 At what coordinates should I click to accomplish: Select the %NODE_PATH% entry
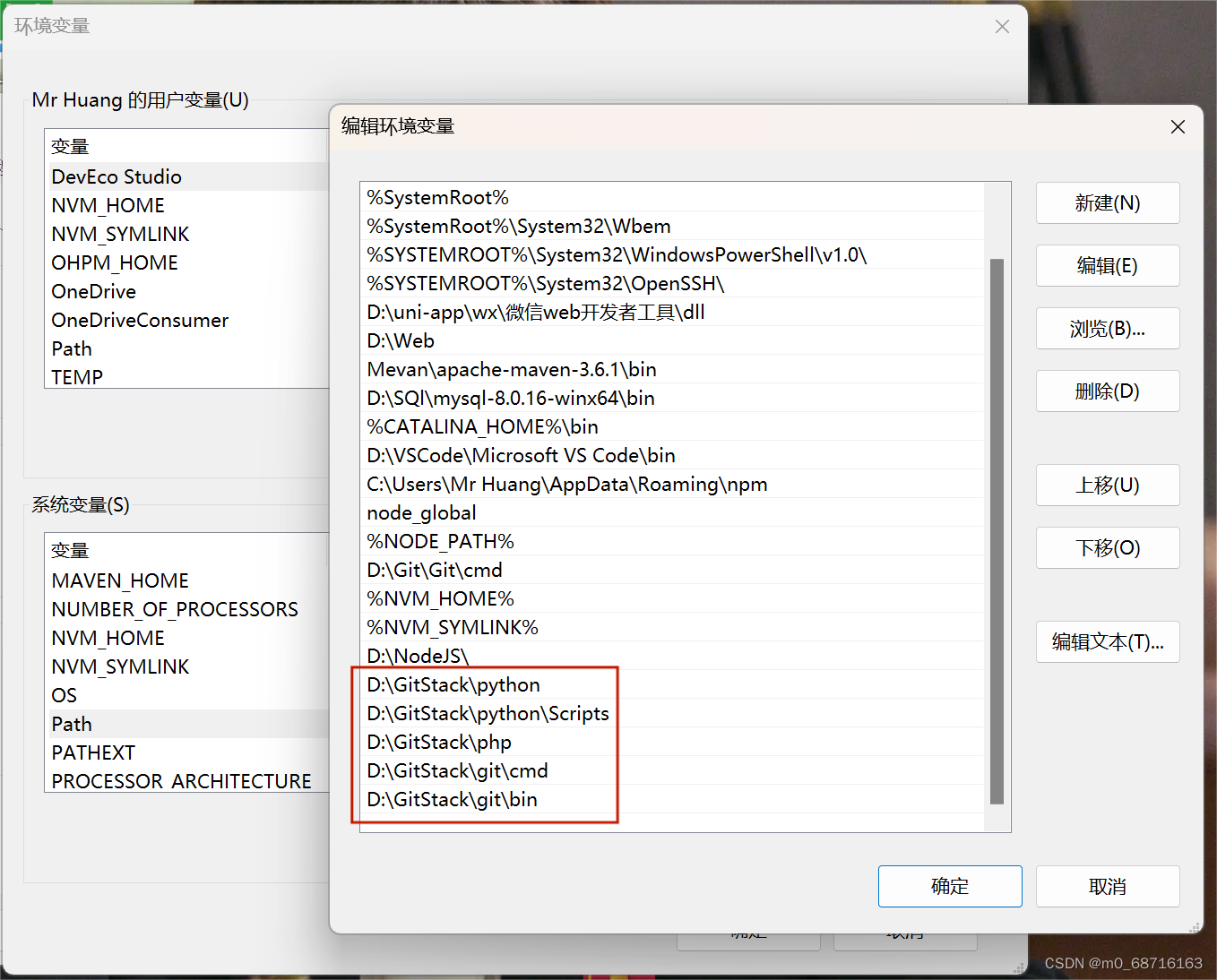click(671, 542)
